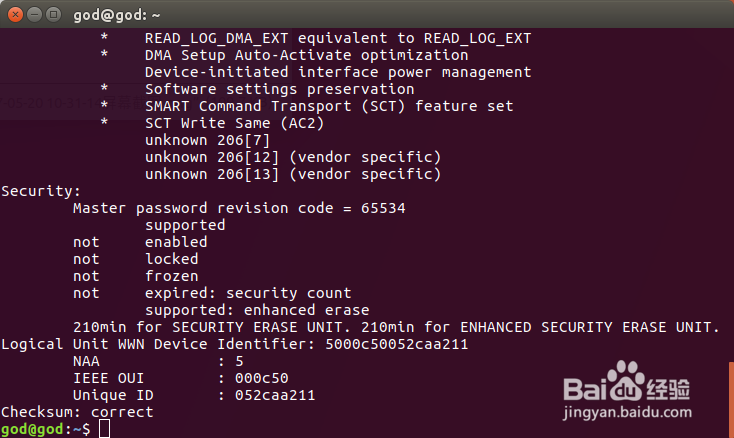Click the Unique ID value 052caa211

pyautogui.click(x=270, y=395)
